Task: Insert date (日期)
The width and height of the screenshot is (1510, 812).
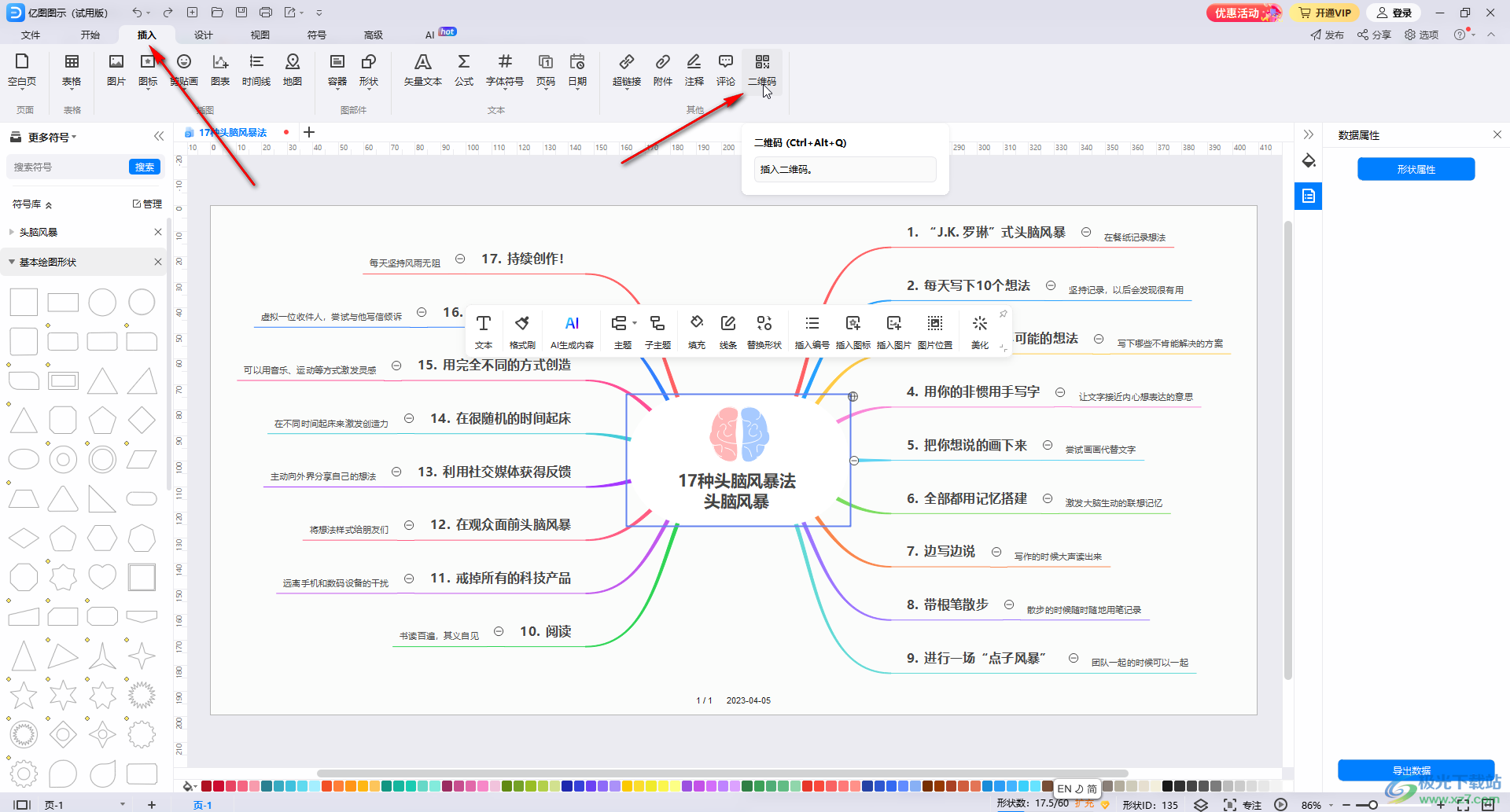Action: click(x=577, y=70)
